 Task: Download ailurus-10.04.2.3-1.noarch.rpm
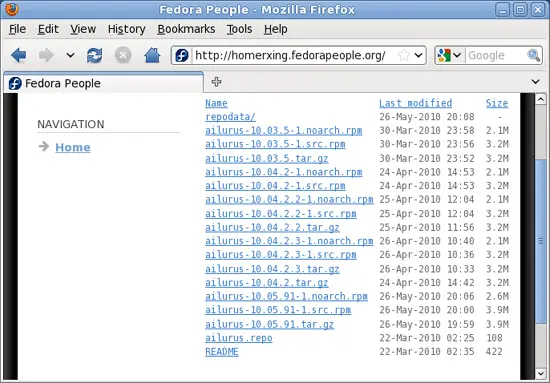pos(289,241)
